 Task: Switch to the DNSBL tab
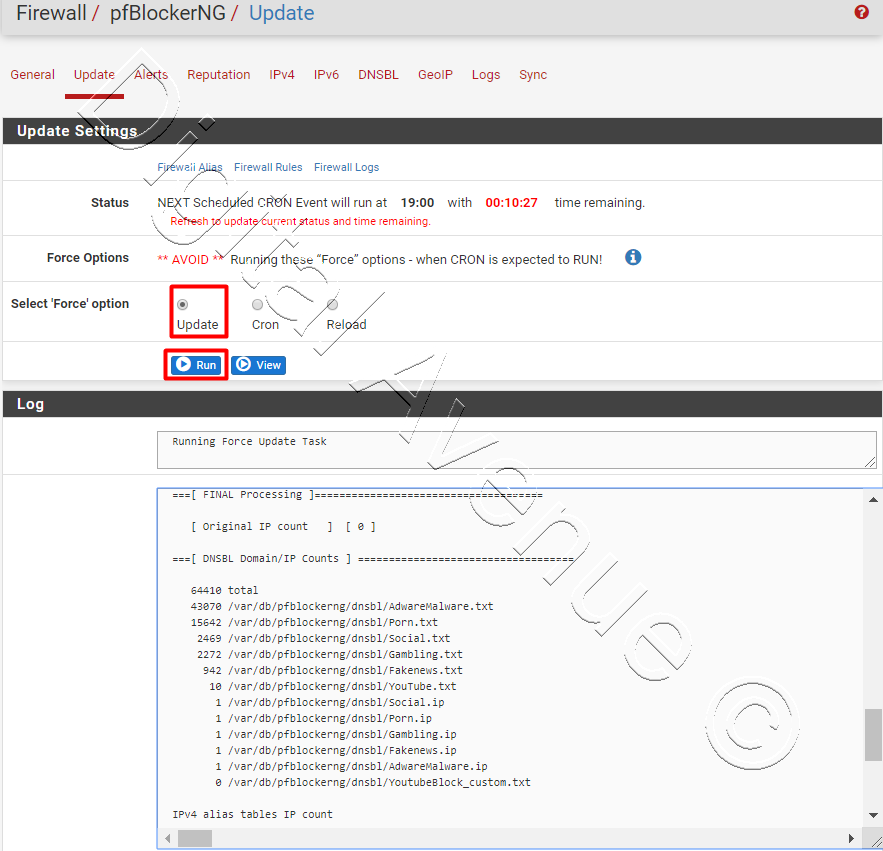click(378, 74)
